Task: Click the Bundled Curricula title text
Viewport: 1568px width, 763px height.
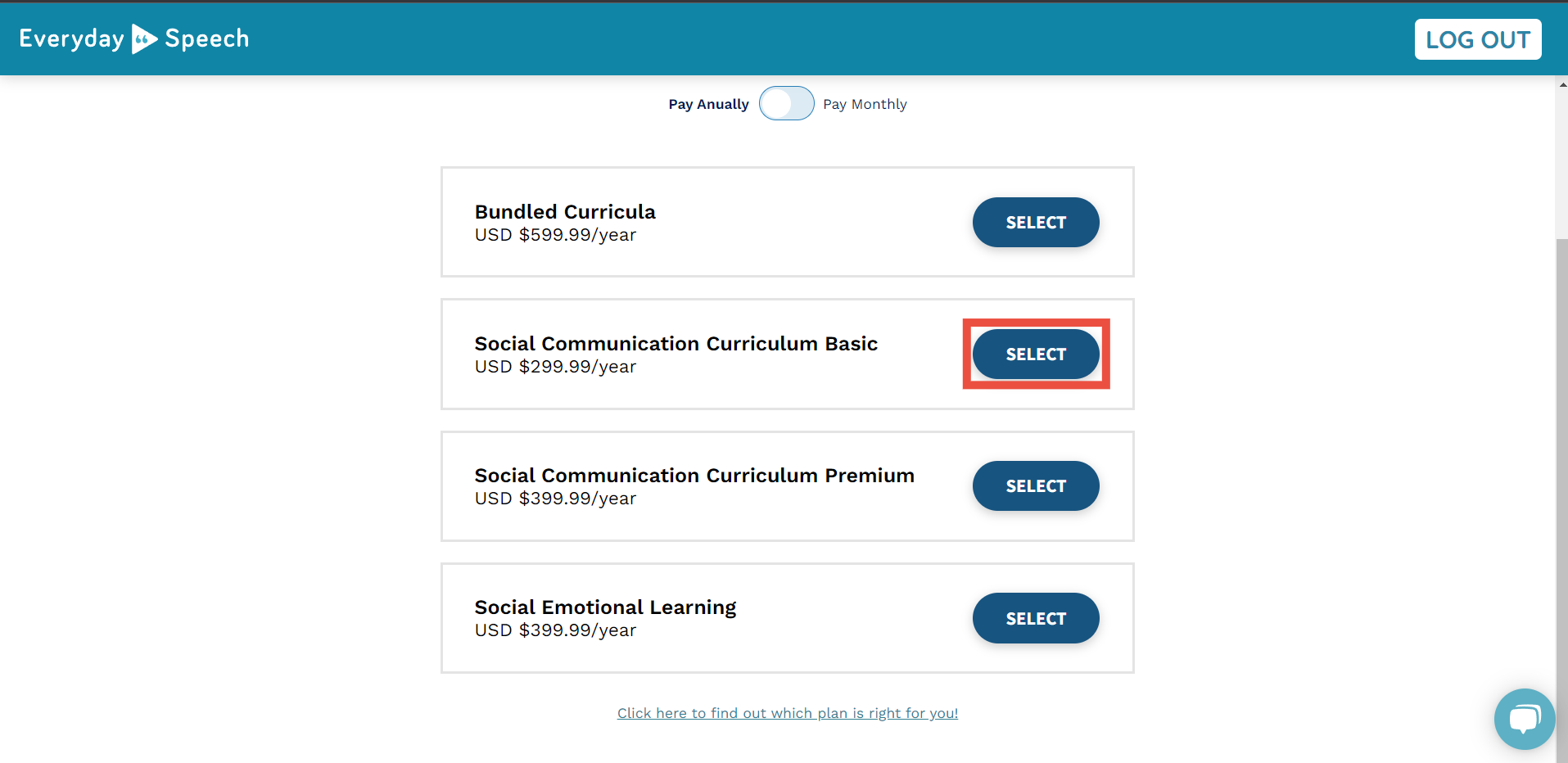Action: (565, 212)
